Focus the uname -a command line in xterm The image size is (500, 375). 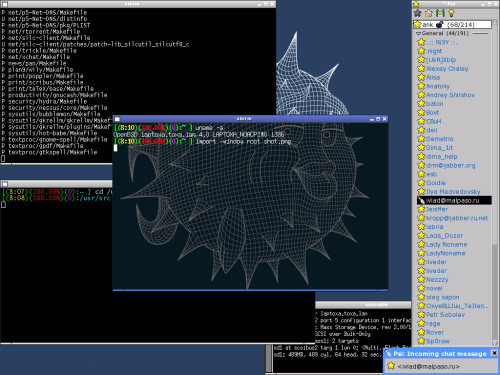[x=169, y=128]
